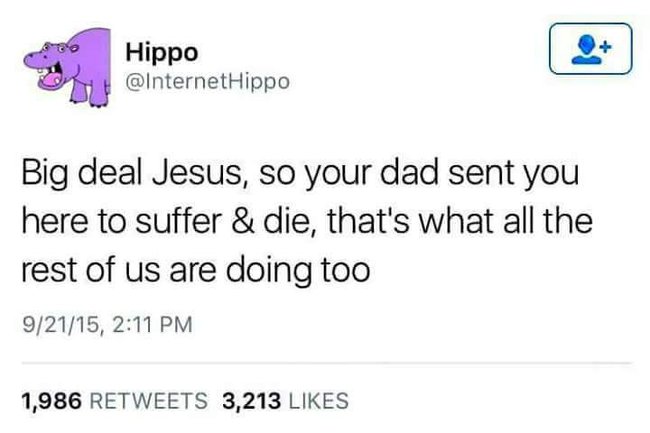Click the LIKES label
The width and height of the screenshot is (650, 433).
[x=318, y=401]
